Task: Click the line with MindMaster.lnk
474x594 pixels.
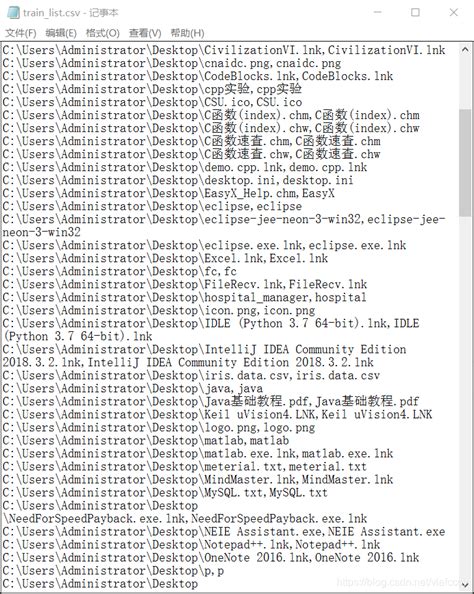Action: (x=198, y=480)
